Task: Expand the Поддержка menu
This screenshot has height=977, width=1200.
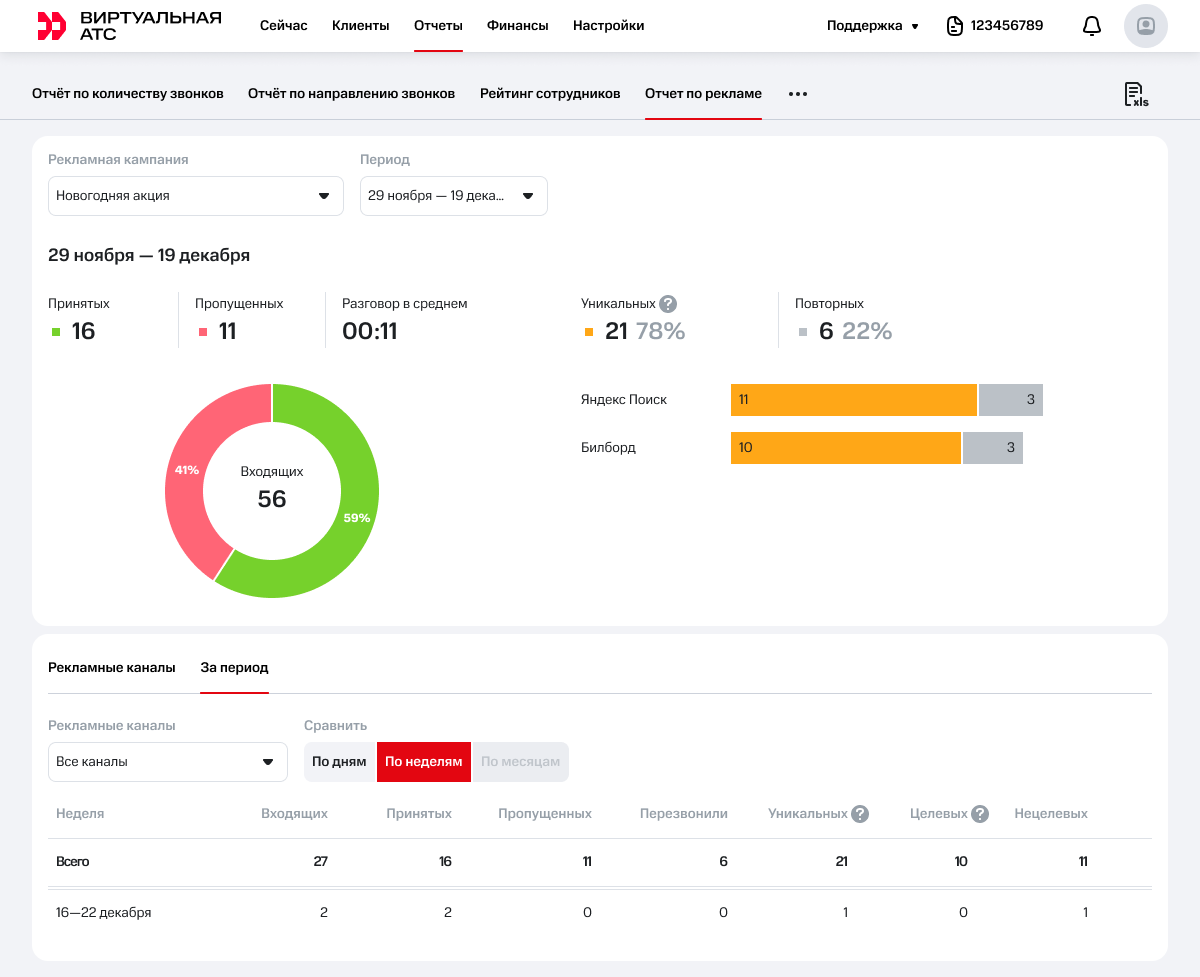Action: (872, 26)
